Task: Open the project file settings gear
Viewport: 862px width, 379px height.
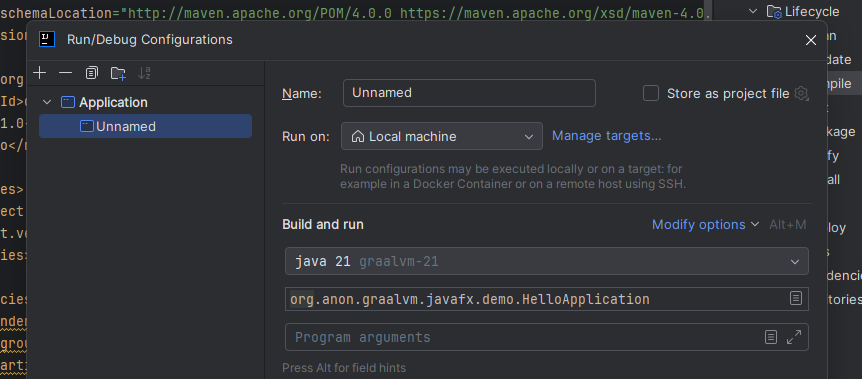Action: [x=802, y=94]
